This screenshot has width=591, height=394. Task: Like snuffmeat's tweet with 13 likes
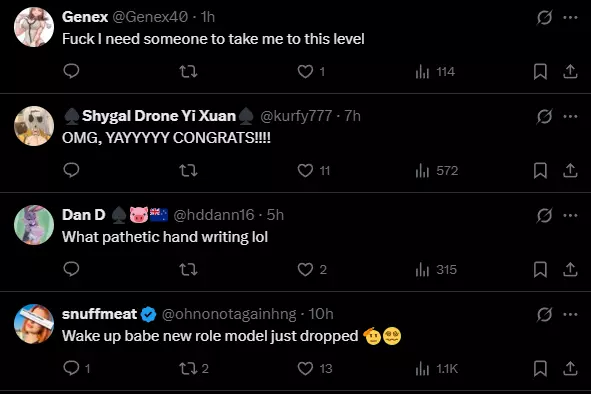(315, 368)
